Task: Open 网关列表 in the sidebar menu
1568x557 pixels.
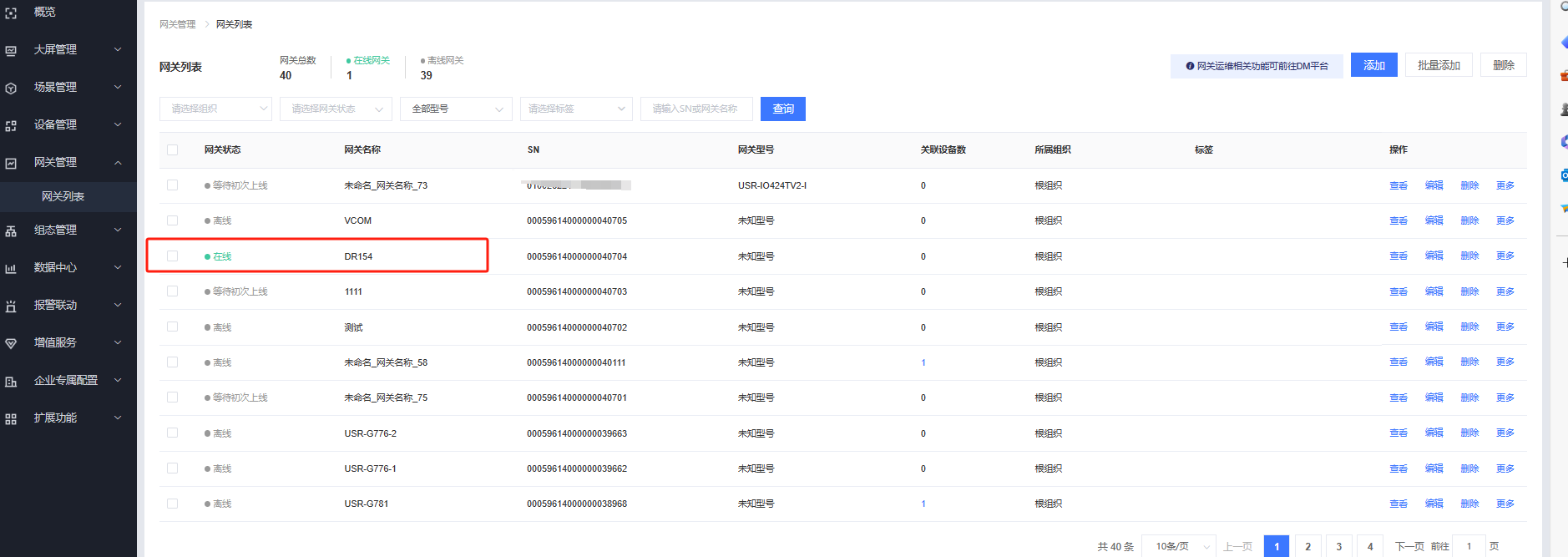Action: point(63,196)
